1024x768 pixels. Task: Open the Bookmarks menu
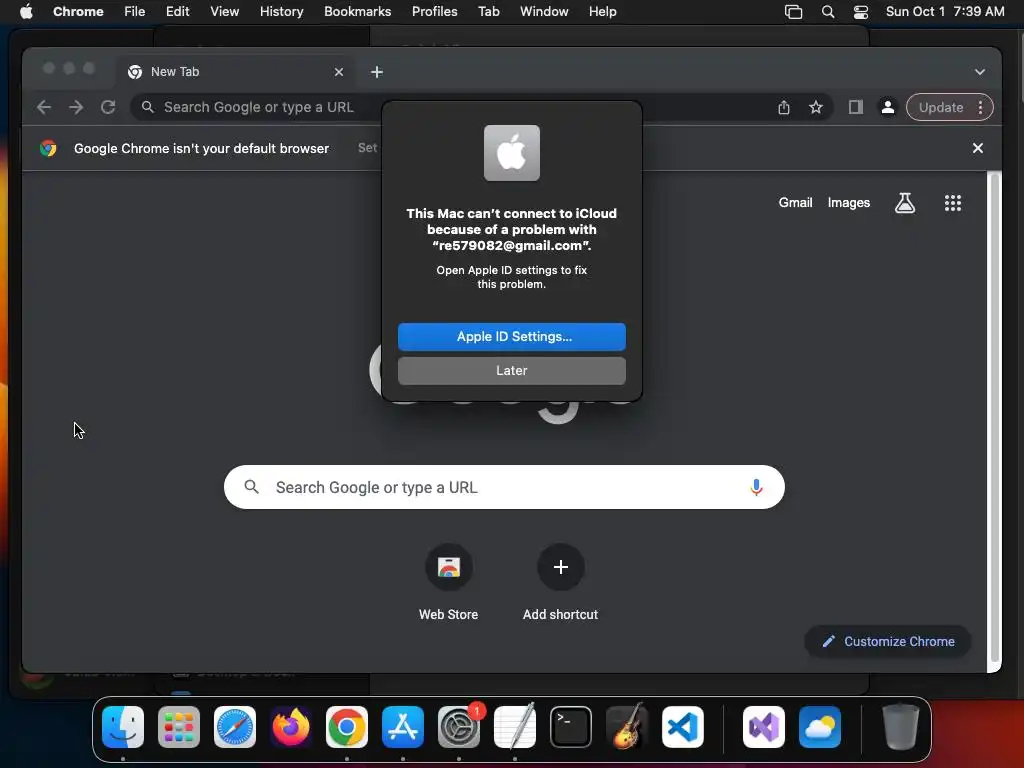click(357, 11)
